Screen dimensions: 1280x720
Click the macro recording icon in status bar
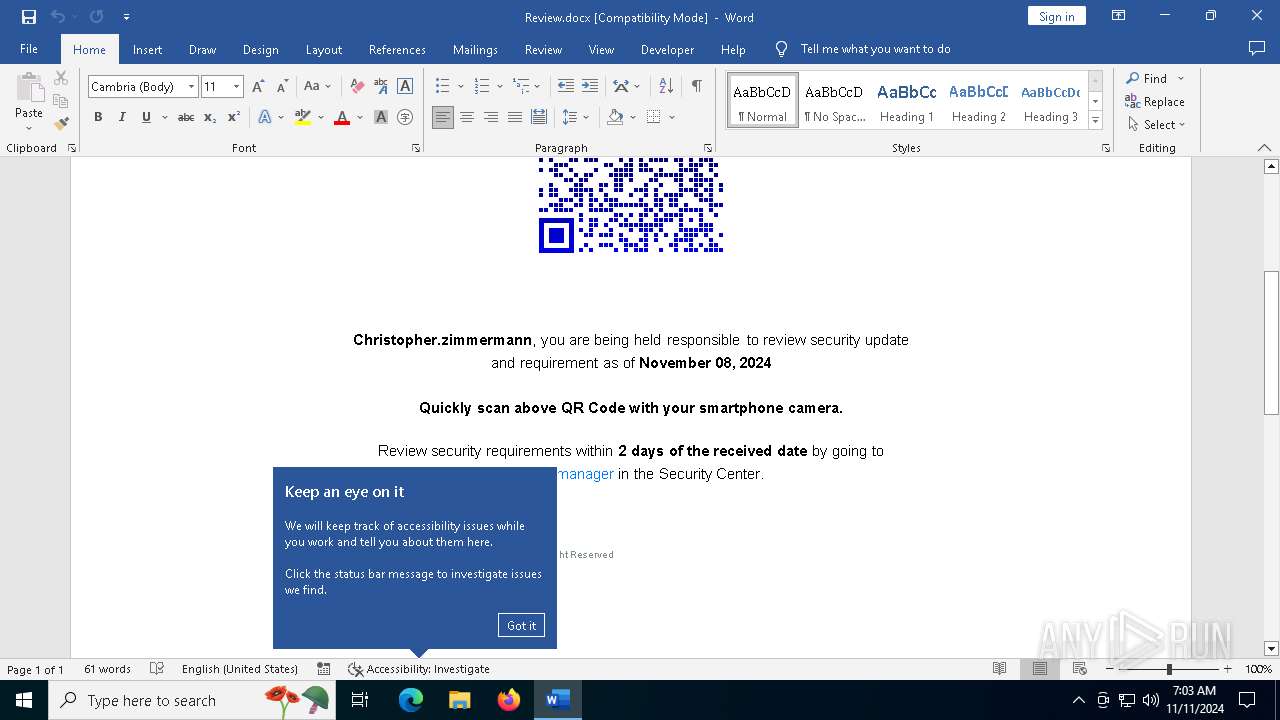(x=324, y=669)
